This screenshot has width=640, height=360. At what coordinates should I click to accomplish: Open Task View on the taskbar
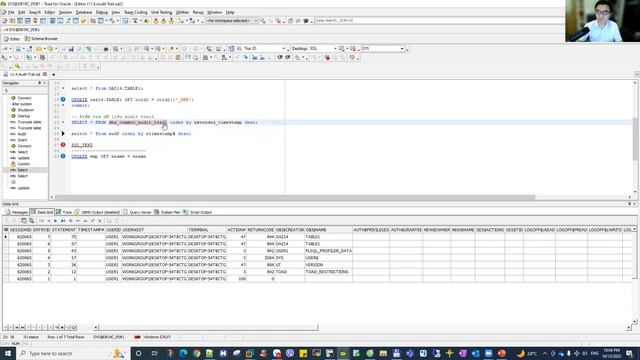154,353
